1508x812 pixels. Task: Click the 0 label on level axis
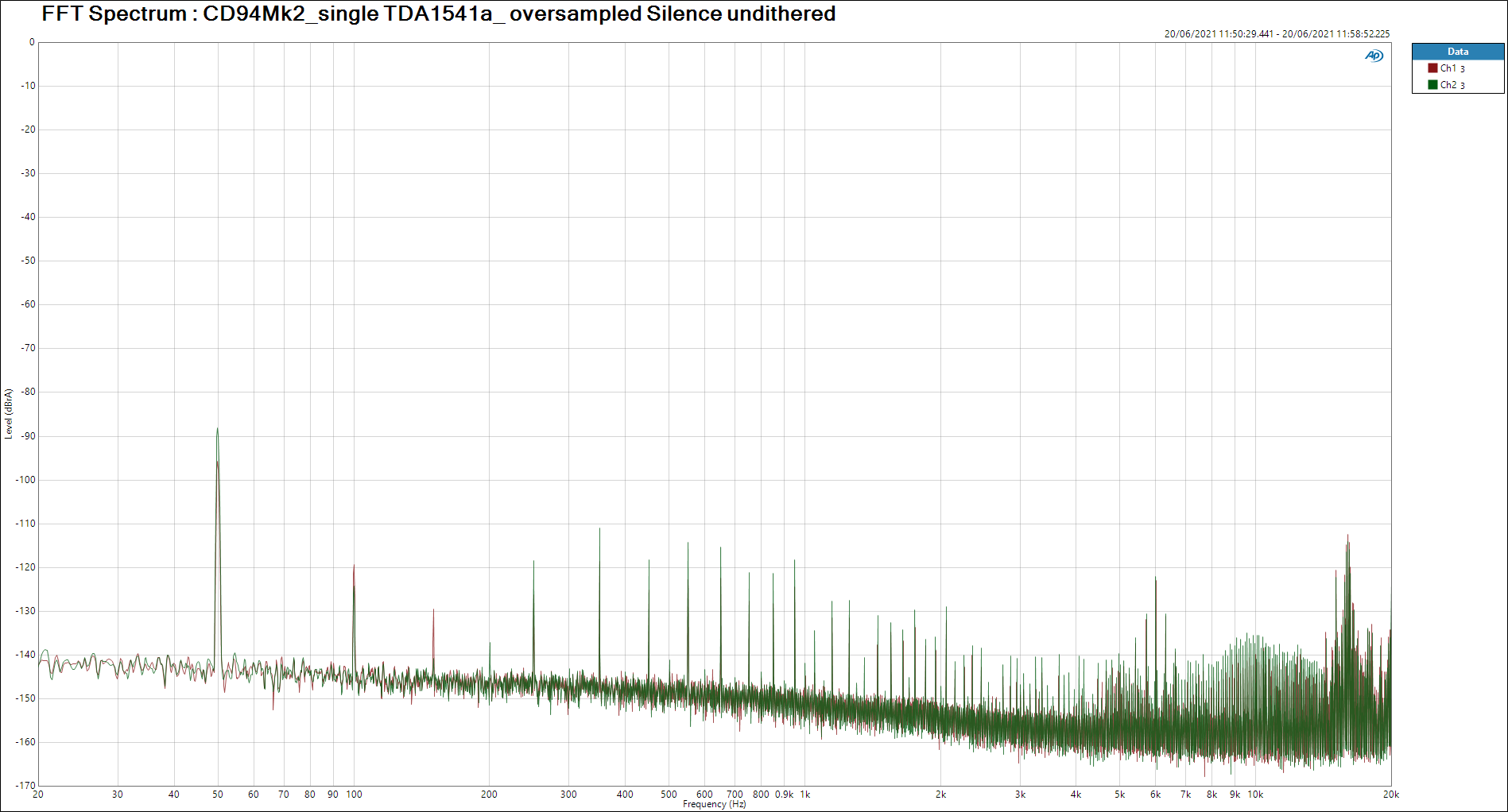point(32,43)
